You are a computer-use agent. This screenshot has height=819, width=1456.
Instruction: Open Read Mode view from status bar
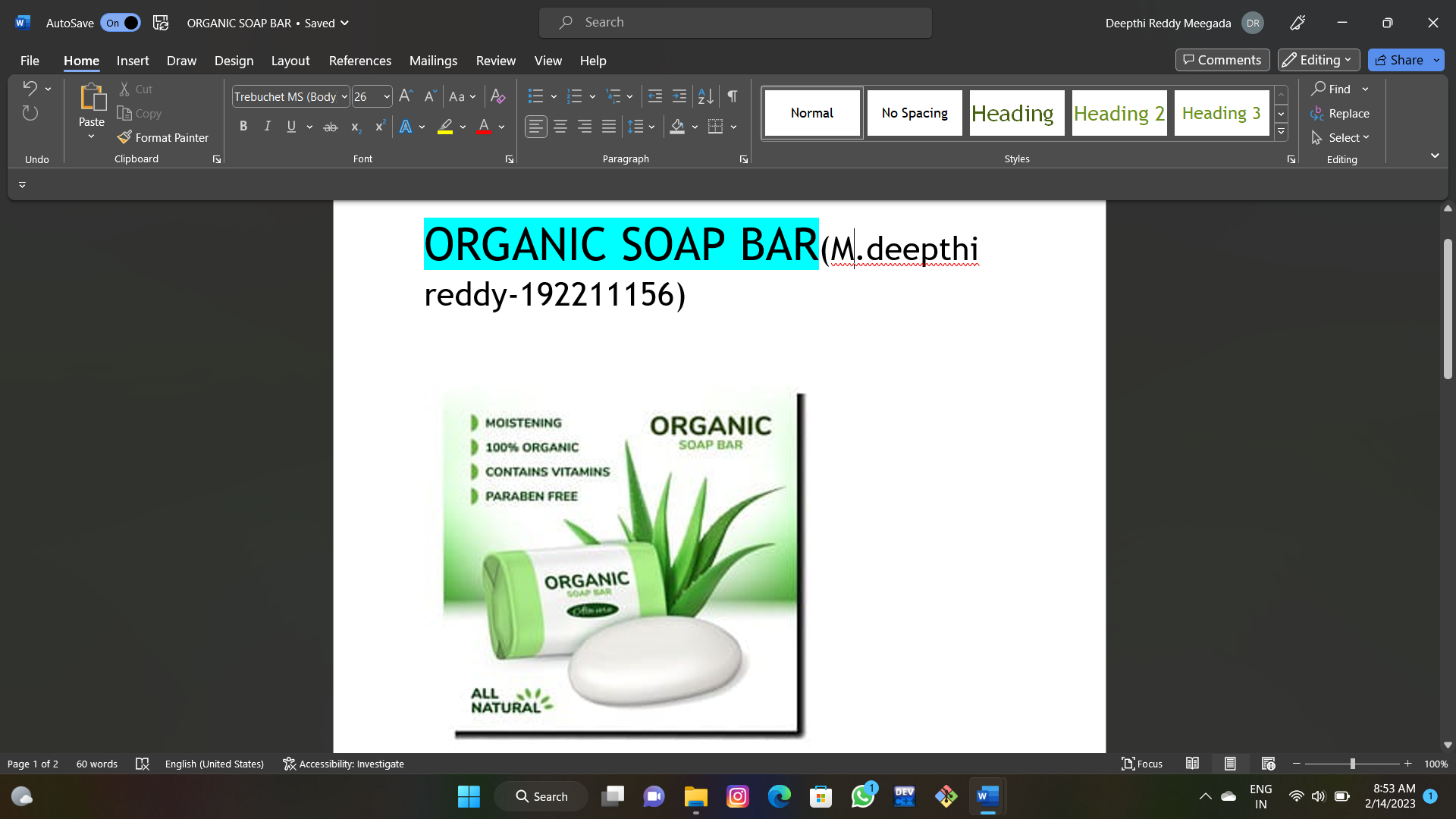[1192, 764]
